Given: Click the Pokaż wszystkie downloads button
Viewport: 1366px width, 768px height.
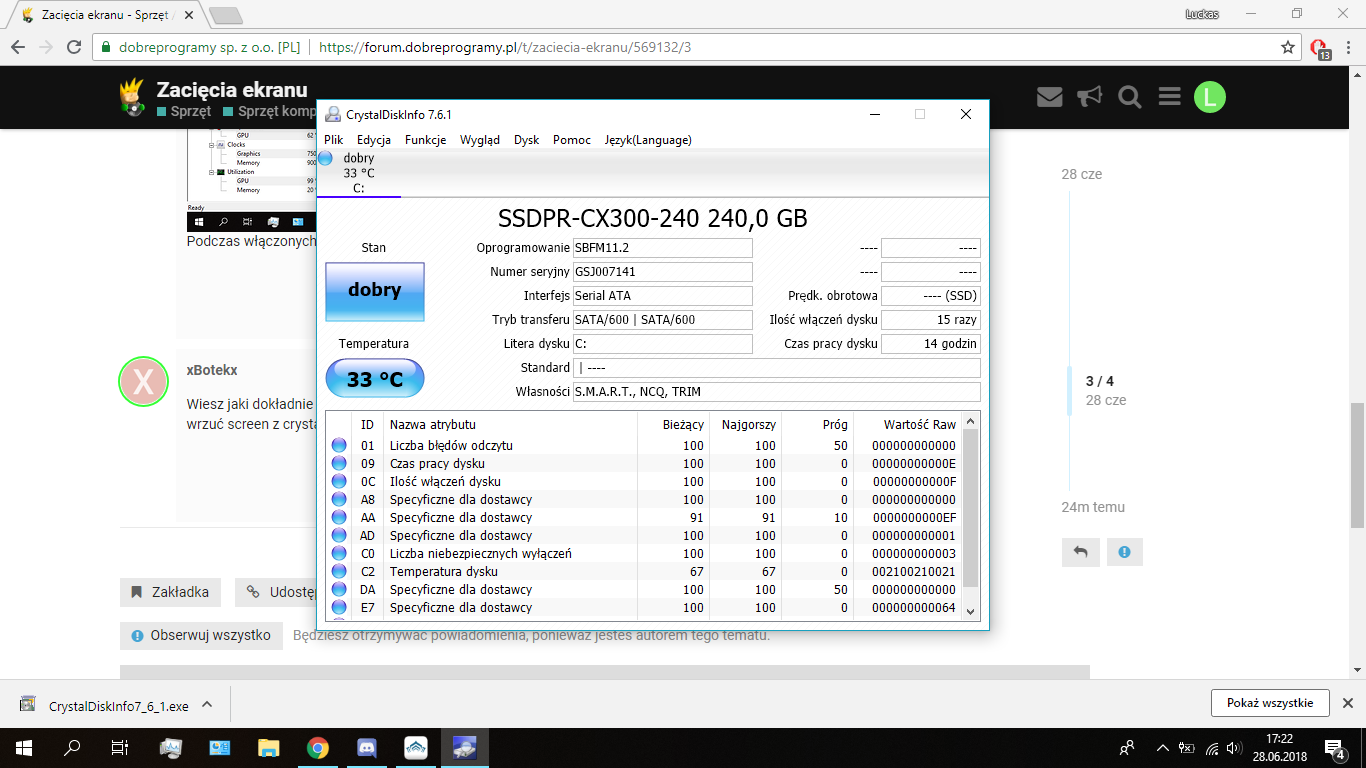Looking at the screenshot, I should click(x=1269, y=703).
